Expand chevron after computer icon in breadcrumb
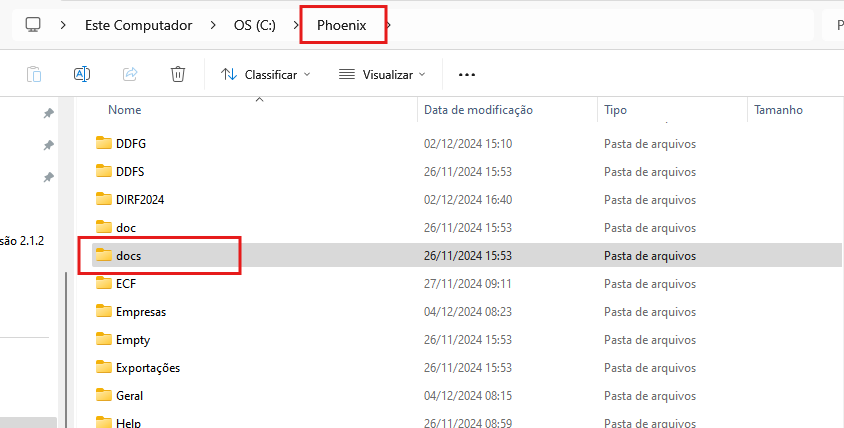 pos(63,25)
